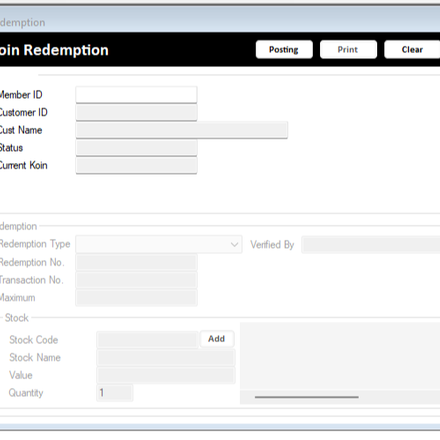This screenshot has height=440, width=440.
Task: Click the Clear button
Action: point(412,50)
